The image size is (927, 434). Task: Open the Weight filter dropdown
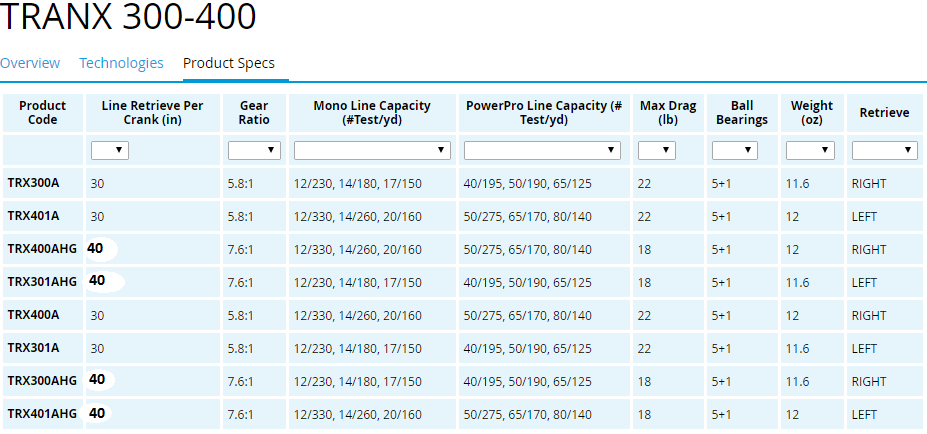tap(810, 150)
